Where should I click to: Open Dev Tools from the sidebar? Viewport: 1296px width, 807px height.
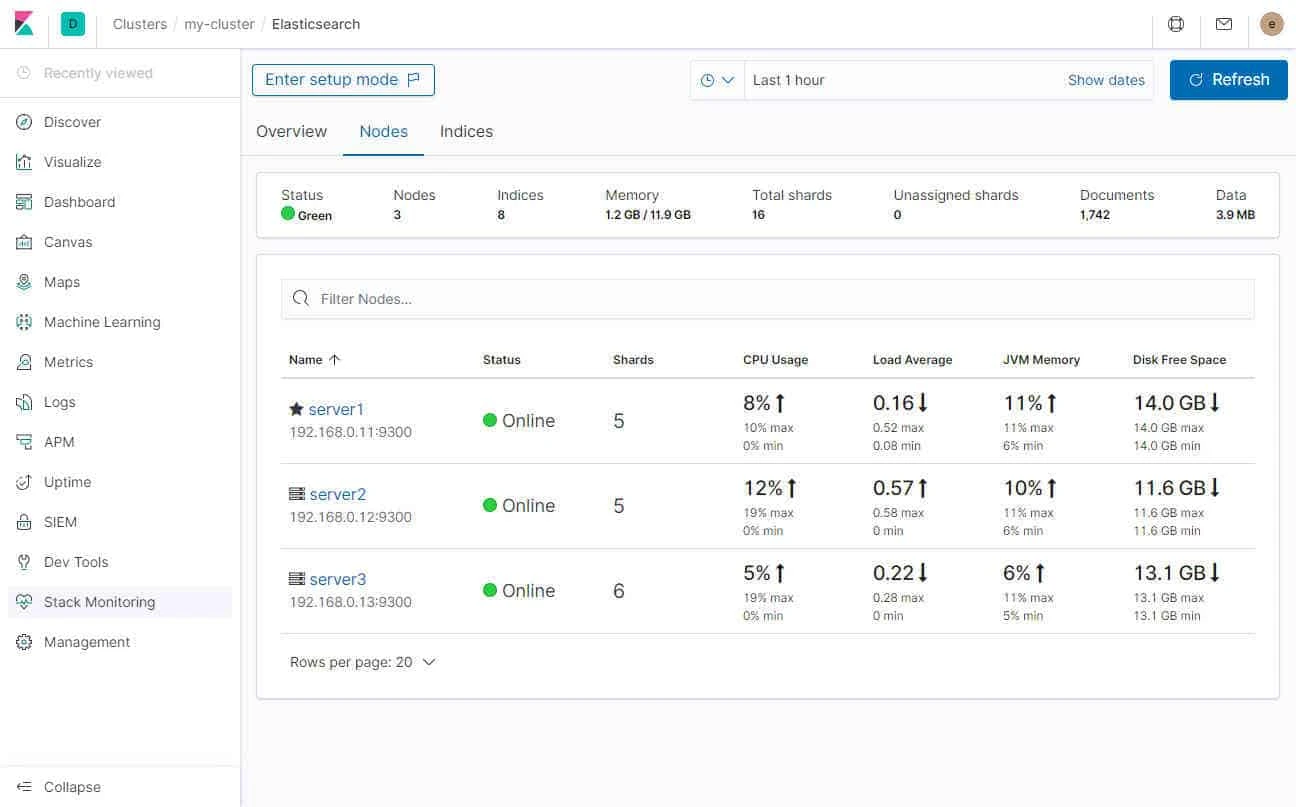point(23,561)
